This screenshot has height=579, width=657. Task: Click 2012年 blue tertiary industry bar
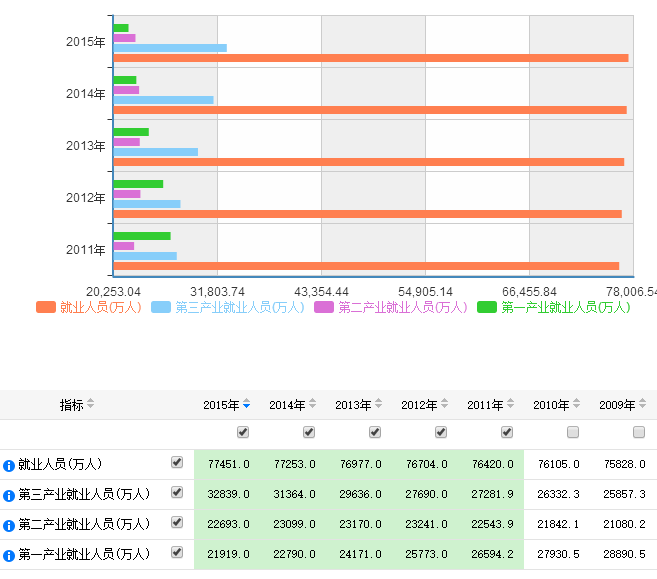click(x=147, y=204)
